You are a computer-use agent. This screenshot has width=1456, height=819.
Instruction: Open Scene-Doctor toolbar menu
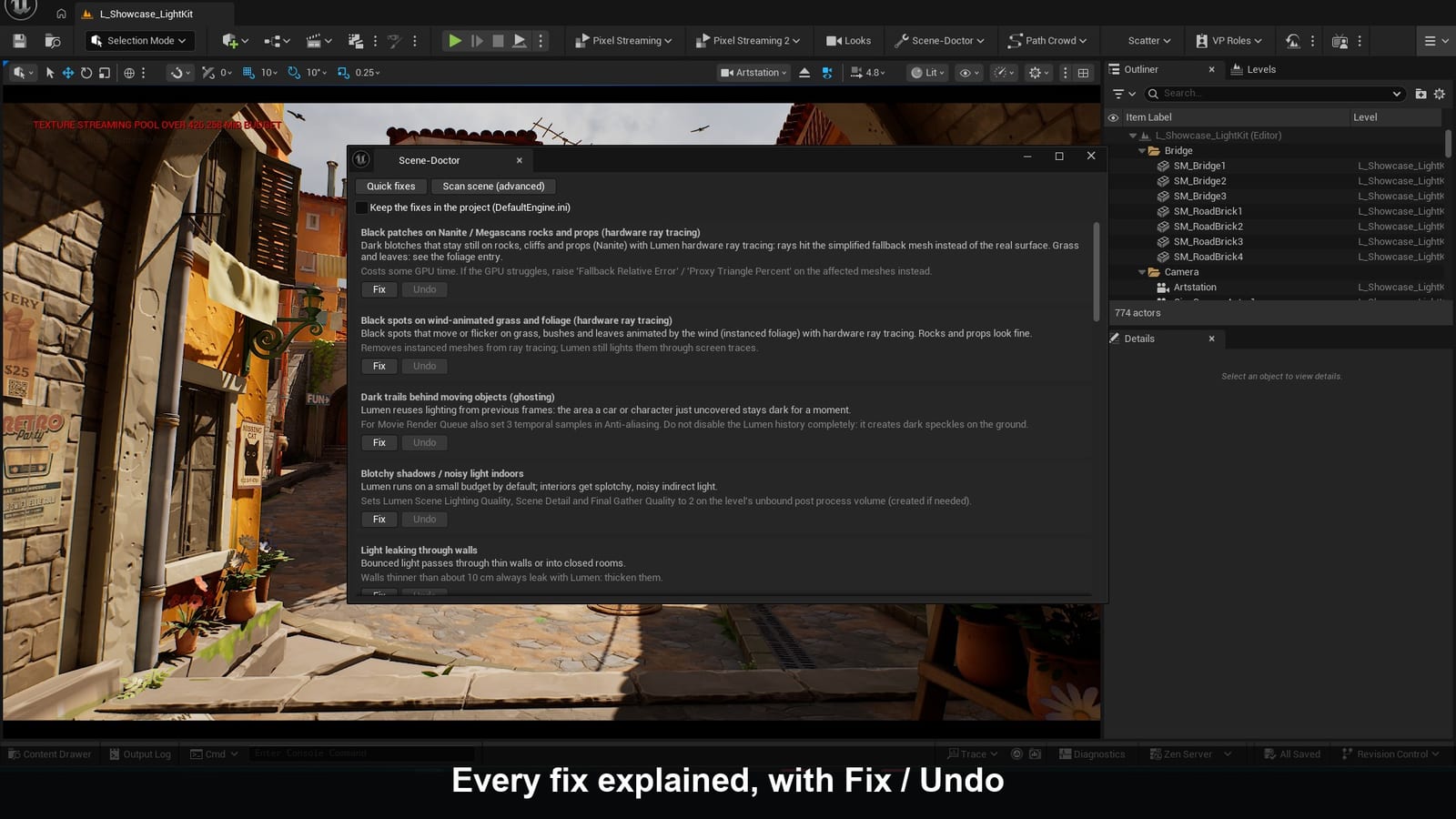pos(939,41)
